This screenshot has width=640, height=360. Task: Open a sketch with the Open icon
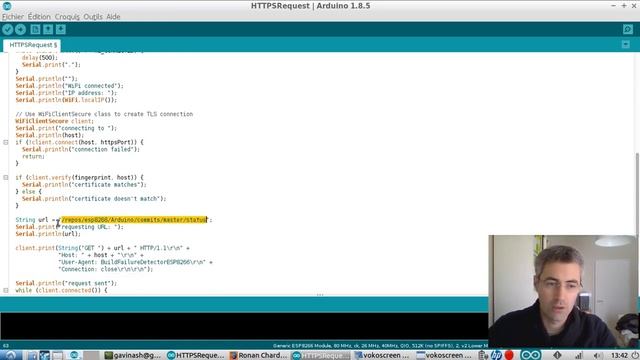[48, 29]
